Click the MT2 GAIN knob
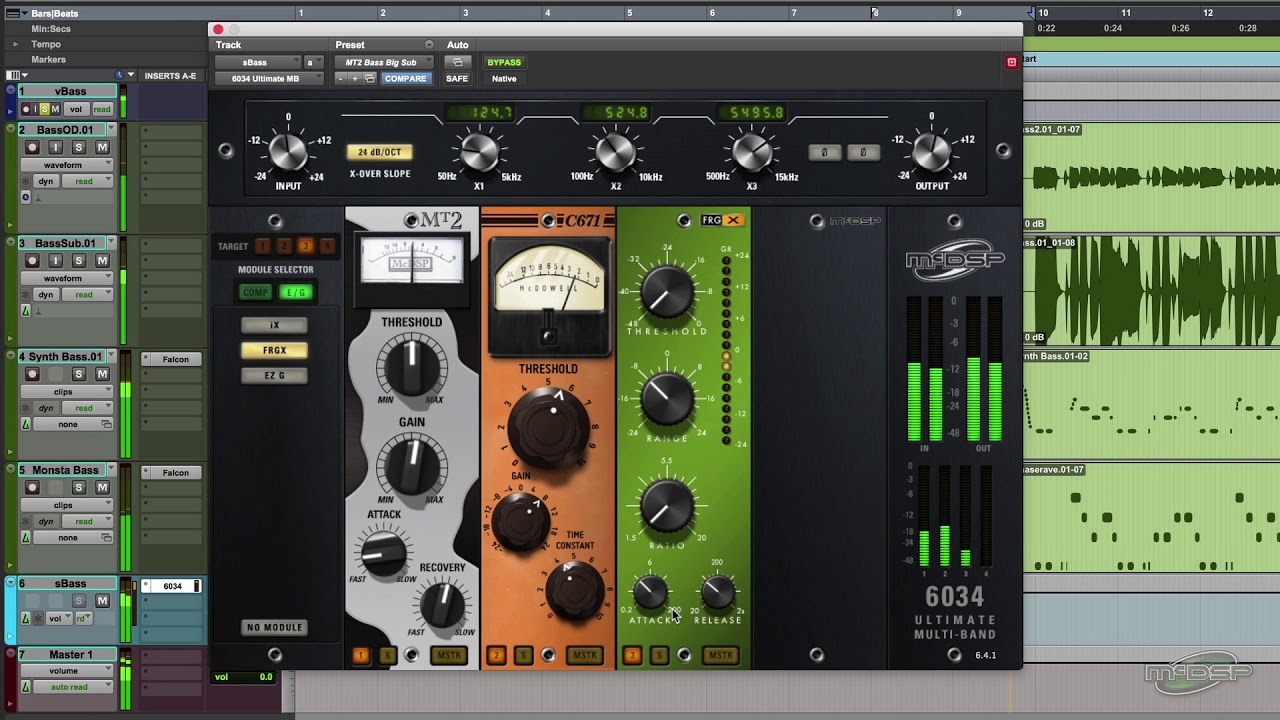The width and height of the screenshot is (1280, 720). 412,465
